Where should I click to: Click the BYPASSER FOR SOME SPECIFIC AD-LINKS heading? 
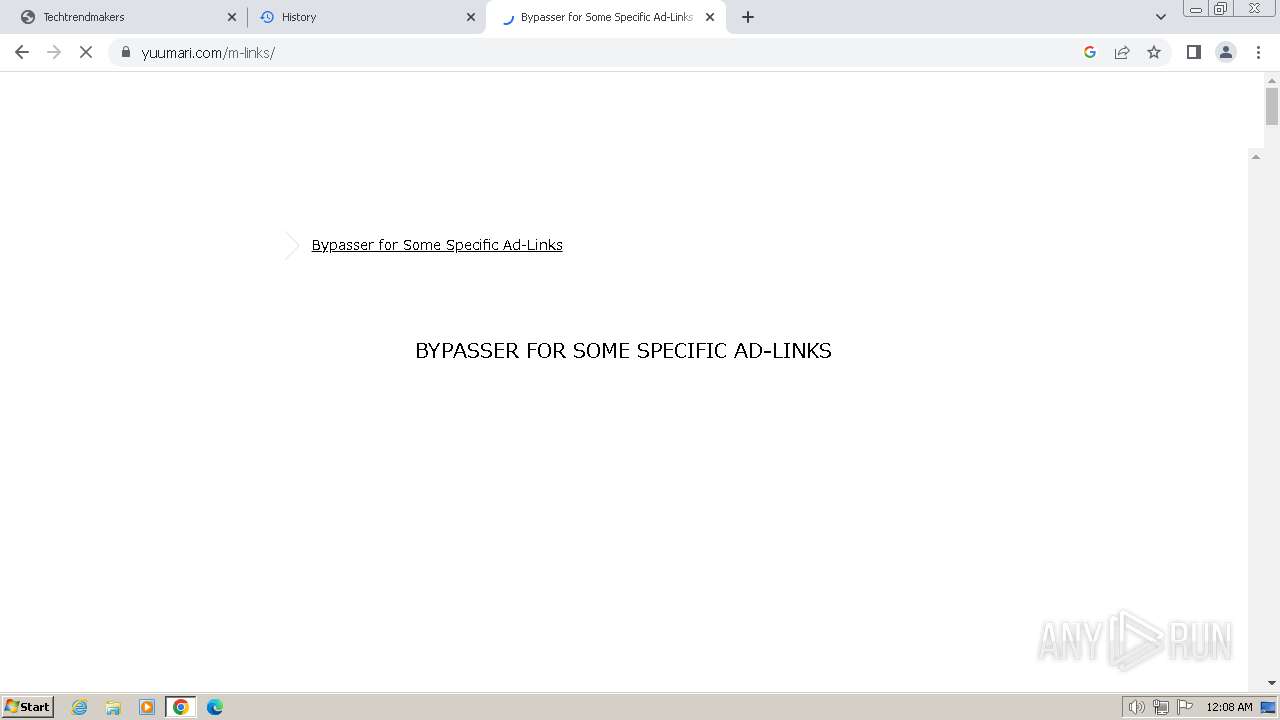[623, 351]
